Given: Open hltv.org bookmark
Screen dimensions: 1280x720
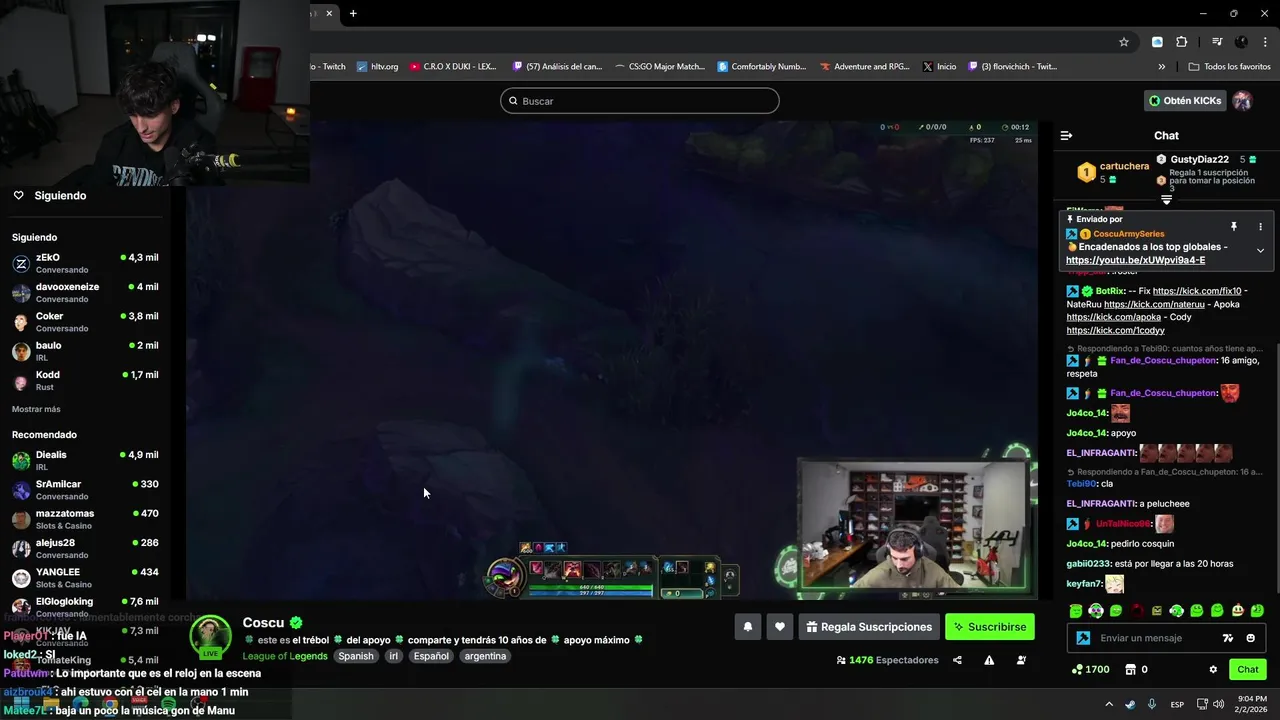Looking at the screenshot, I should (378, 67).
